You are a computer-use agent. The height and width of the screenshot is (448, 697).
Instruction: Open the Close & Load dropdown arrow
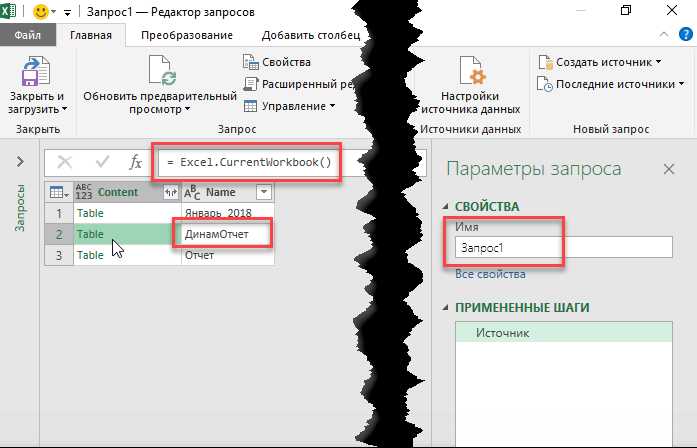tap(64, 109)
